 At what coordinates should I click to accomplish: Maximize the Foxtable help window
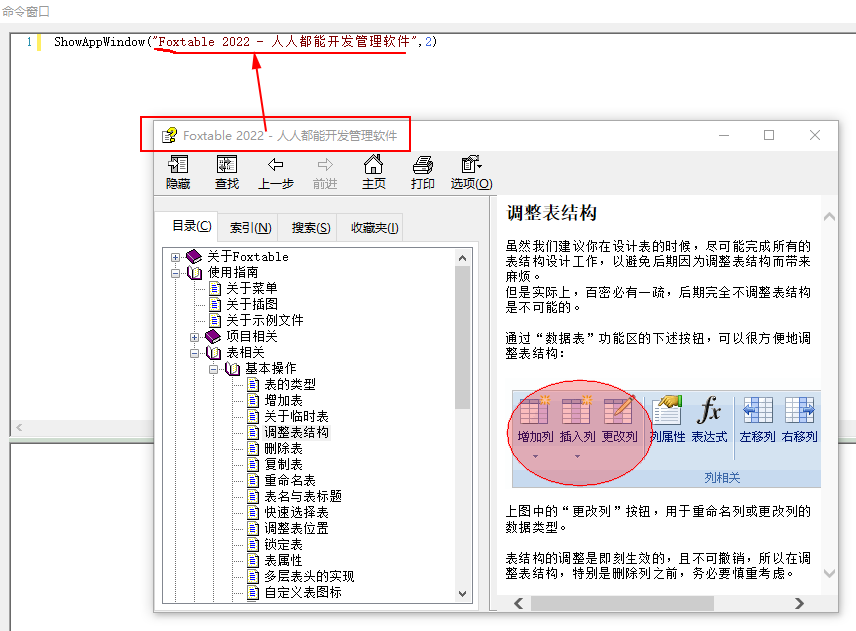[769, 135]
